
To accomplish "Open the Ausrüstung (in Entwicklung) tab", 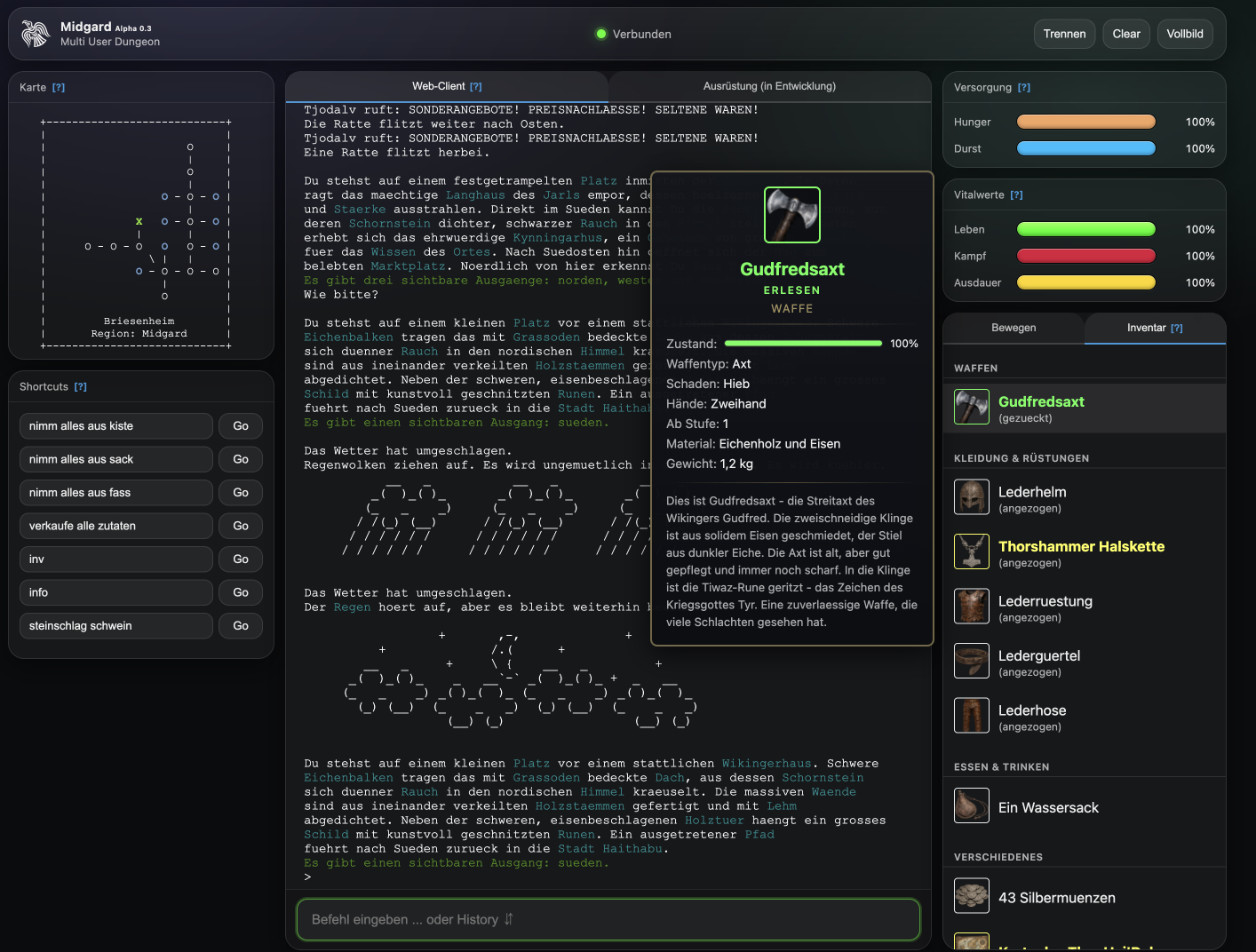I will click(x=768, y=86).
